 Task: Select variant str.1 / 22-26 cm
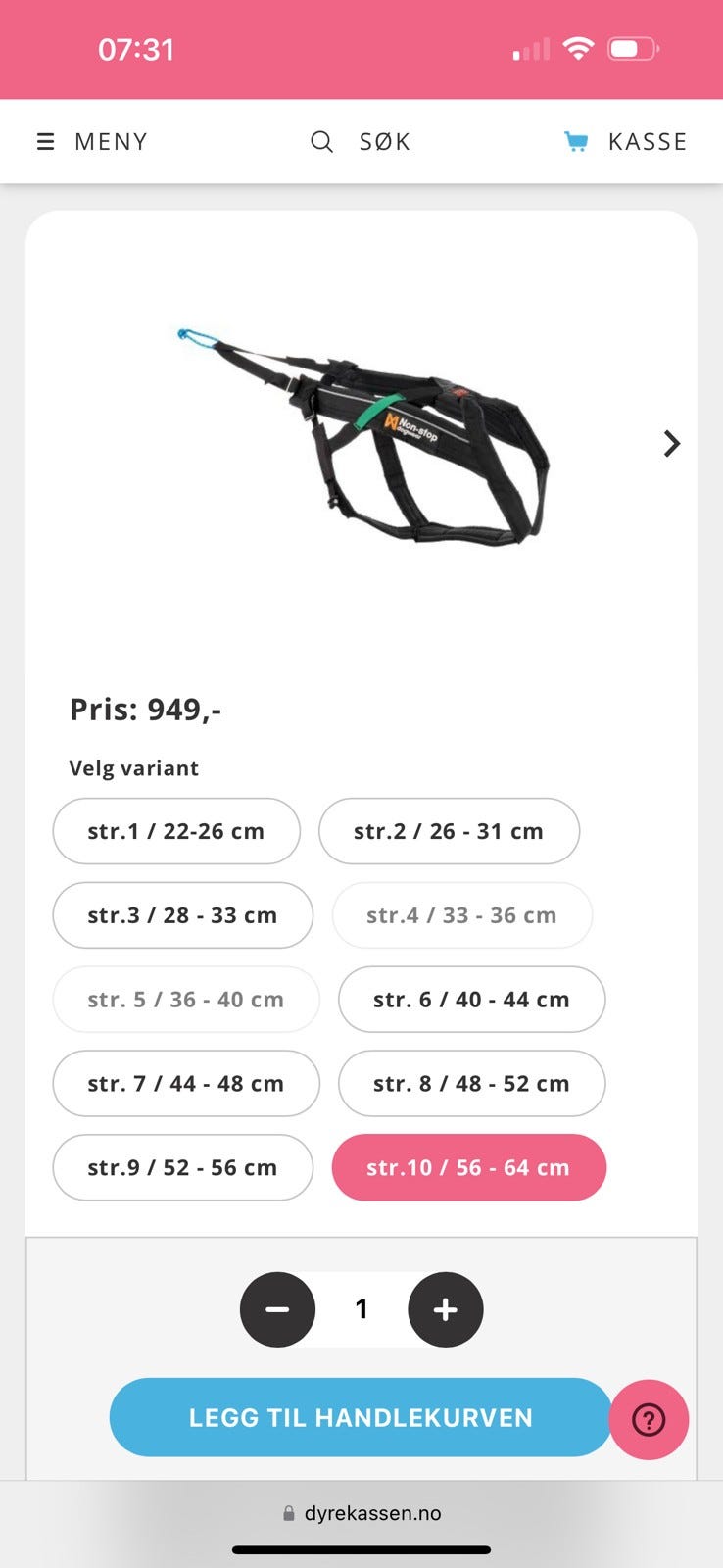click(x=176, y=831)
